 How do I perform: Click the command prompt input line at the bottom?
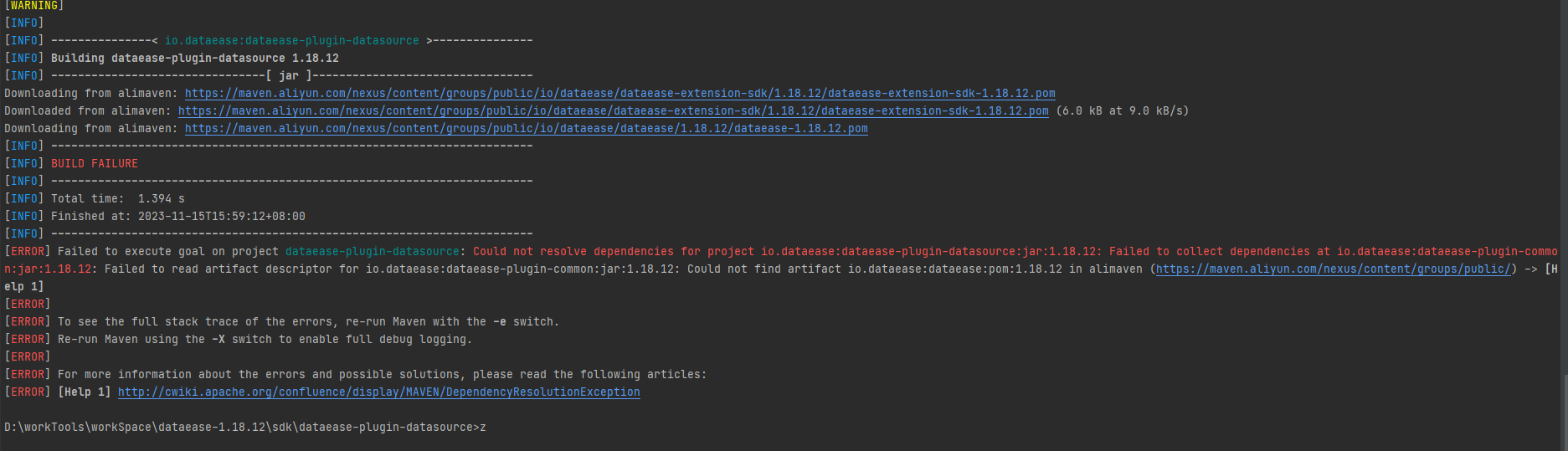click(x=245, y=427)
